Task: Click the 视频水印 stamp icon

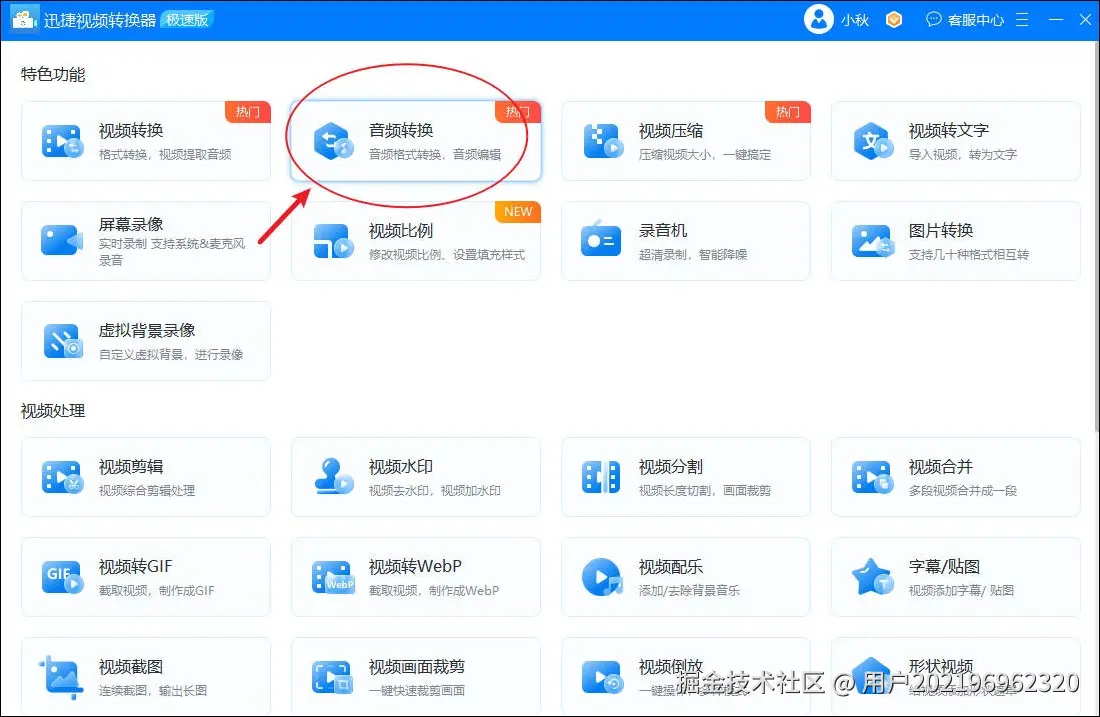Action: tap(333, 476)
